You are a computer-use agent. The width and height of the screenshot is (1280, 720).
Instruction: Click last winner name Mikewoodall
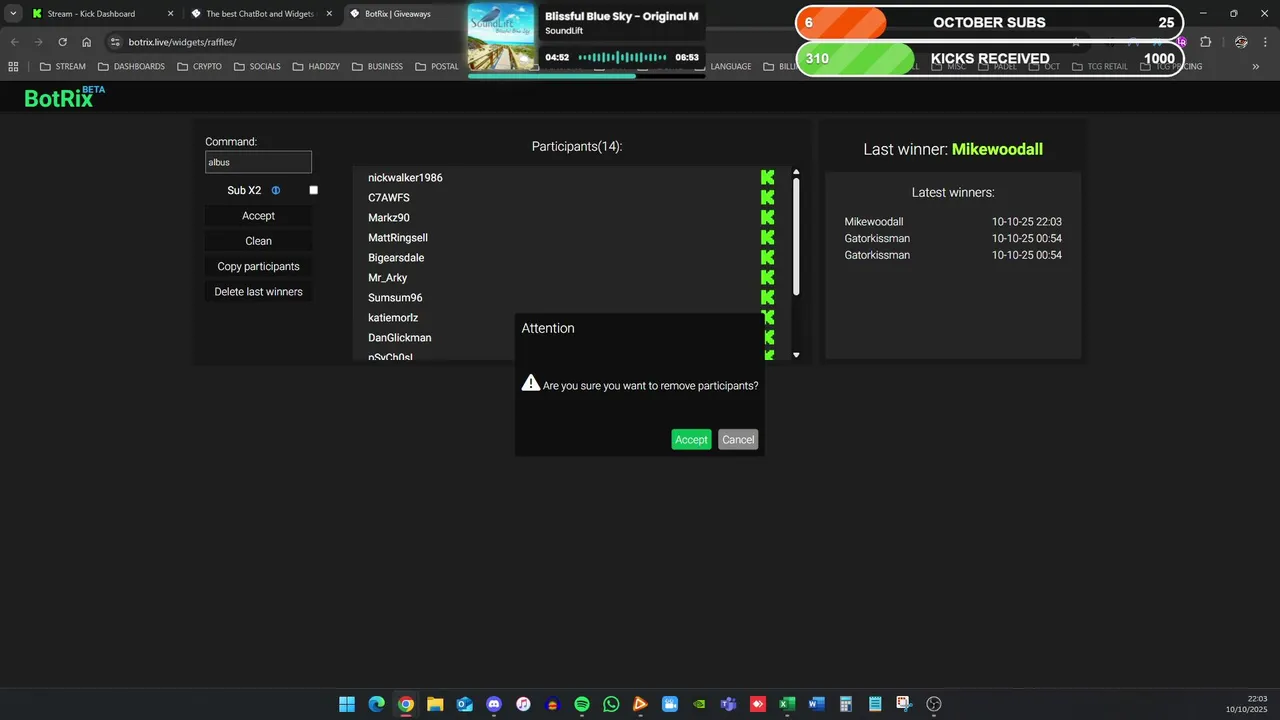click(997, 149)
